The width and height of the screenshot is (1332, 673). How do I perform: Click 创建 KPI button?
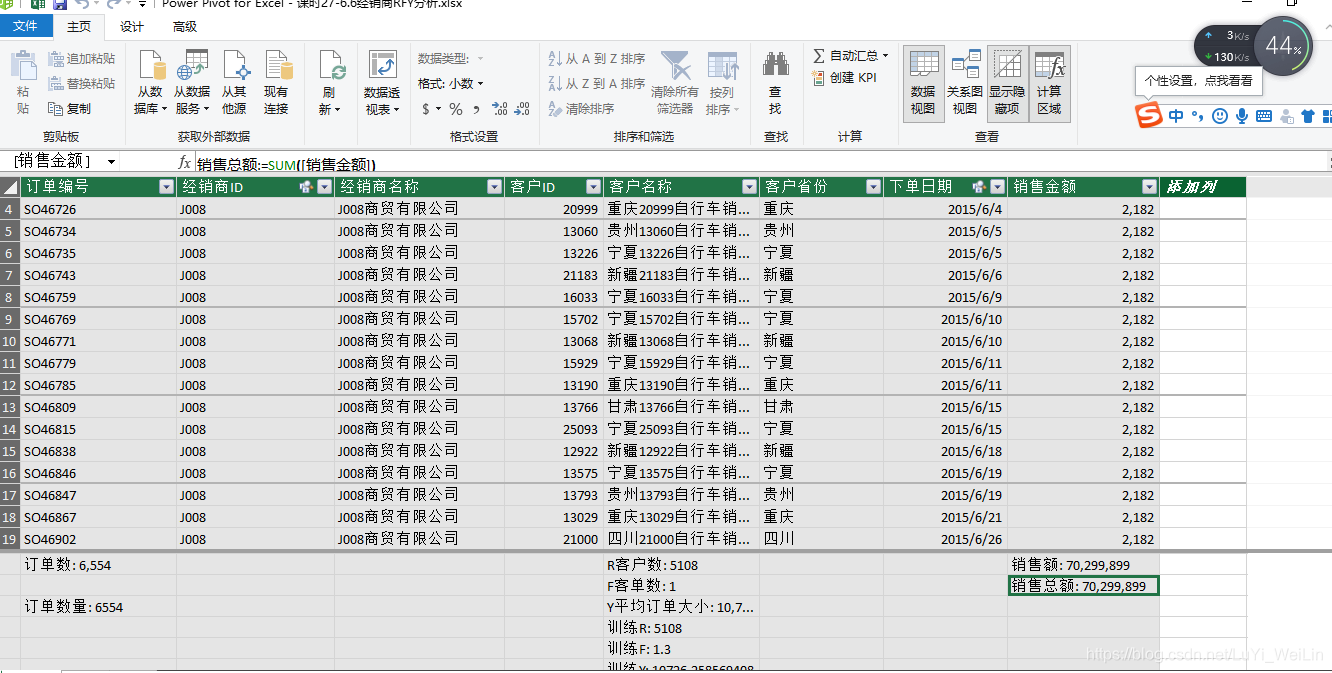tap(844, 77)
